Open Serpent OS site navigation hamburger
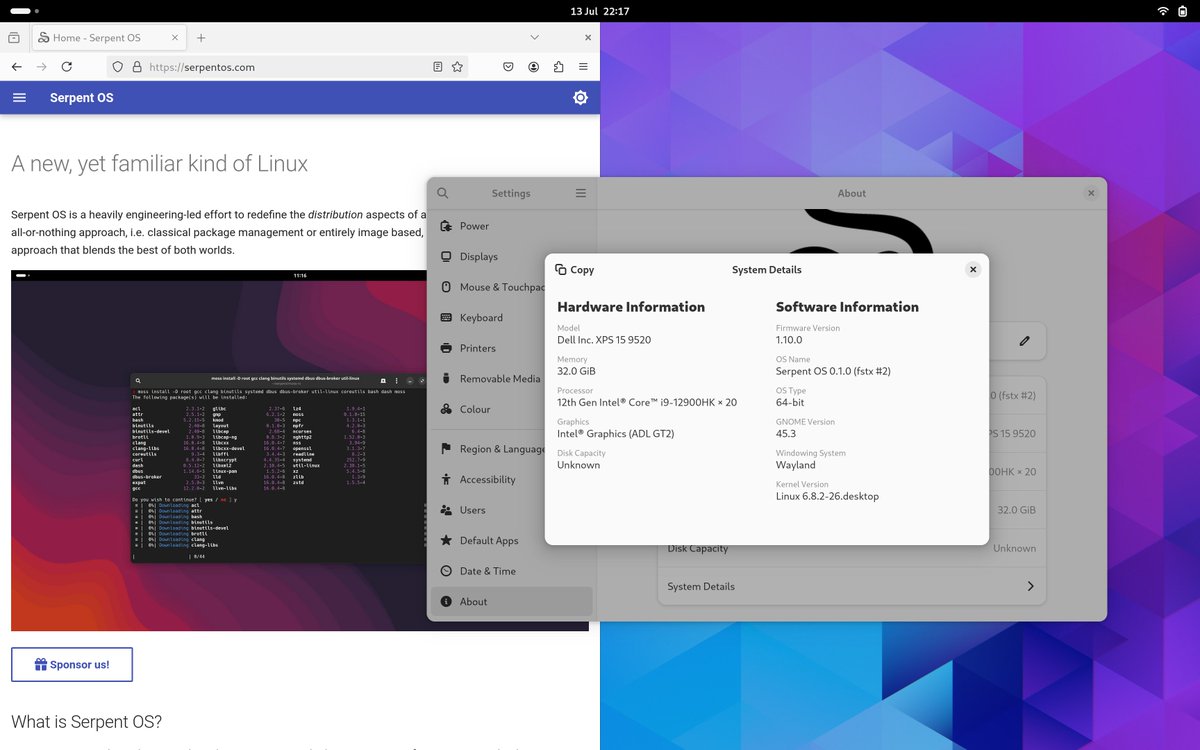 coord(19,98)
